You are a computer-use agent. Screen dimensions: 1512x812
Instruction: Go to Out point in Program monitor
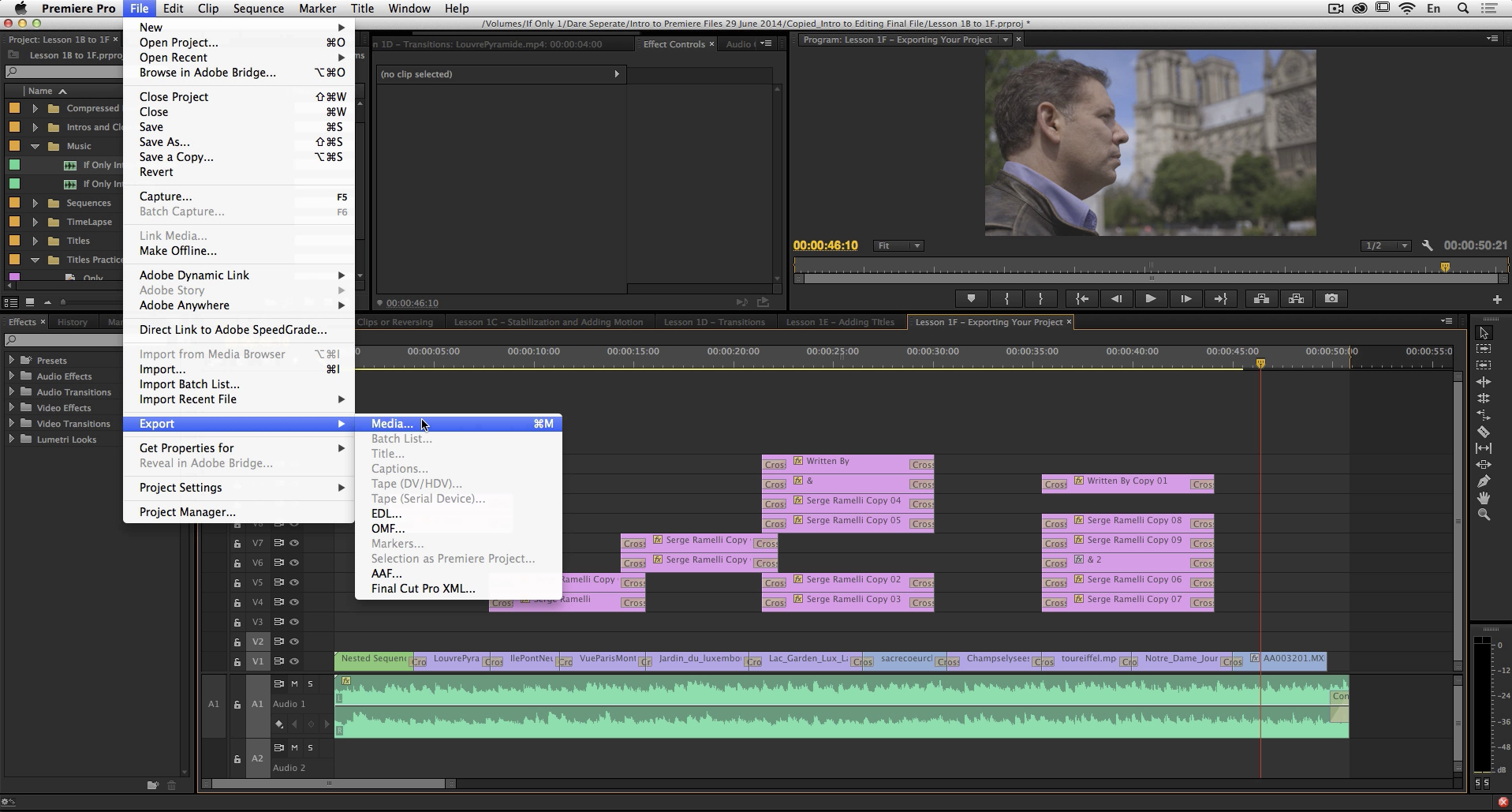(1220, 298)
